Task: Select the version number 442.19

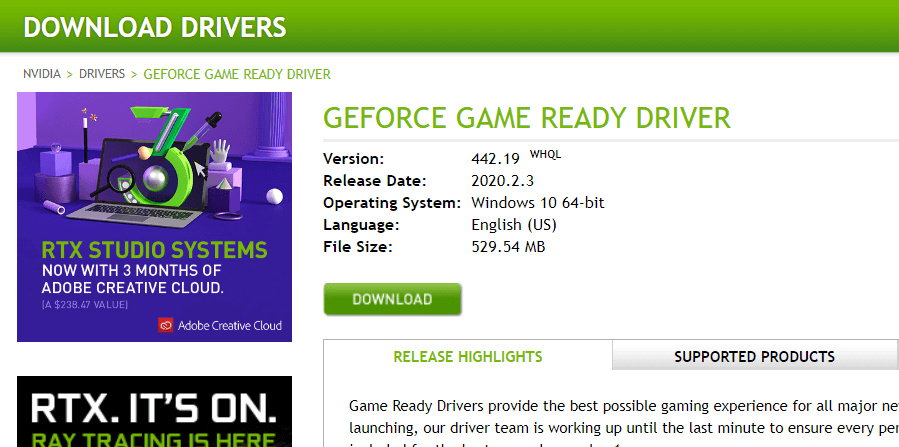Action: (x=495, y=159)
